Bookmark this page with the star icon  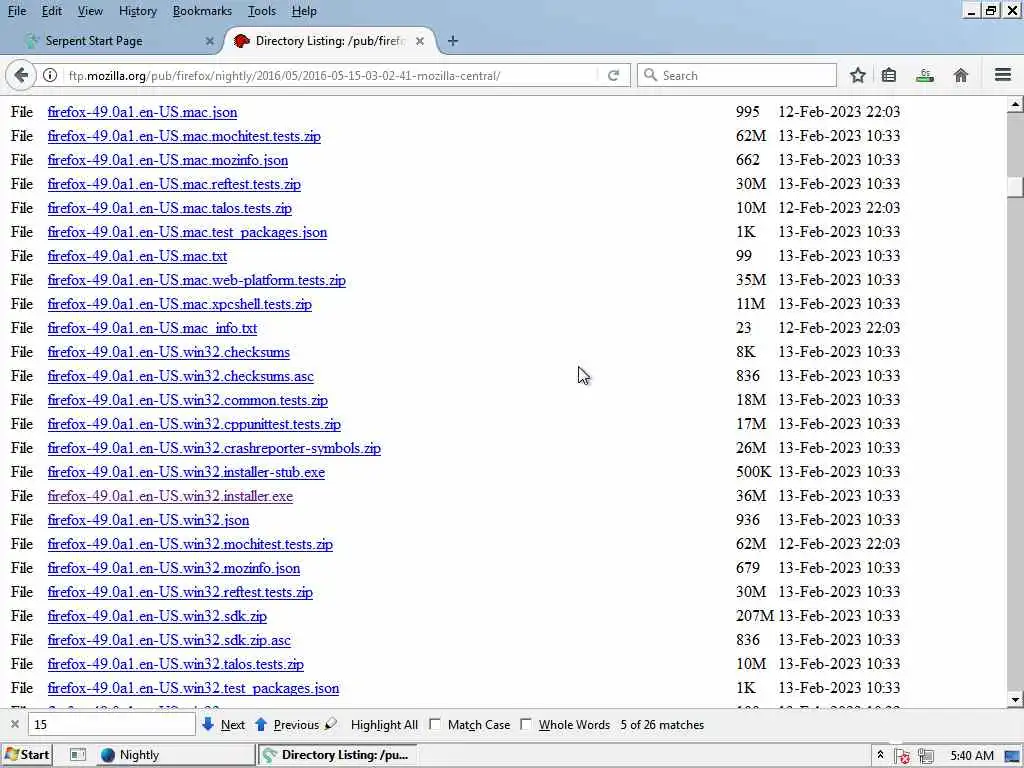point(857,75)
